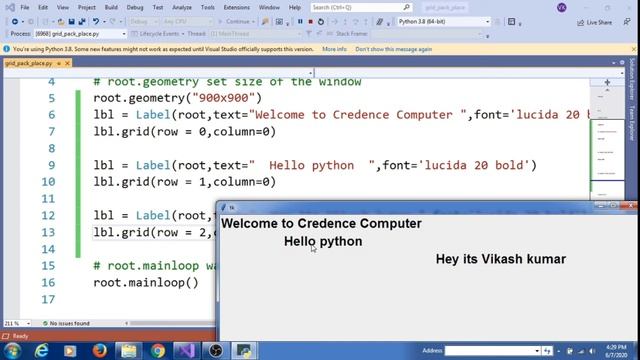Image resolution: width=640 pixels, height=360 pixels.
Task: Click the Undo arrow icon
Action: tap(96, 22)
